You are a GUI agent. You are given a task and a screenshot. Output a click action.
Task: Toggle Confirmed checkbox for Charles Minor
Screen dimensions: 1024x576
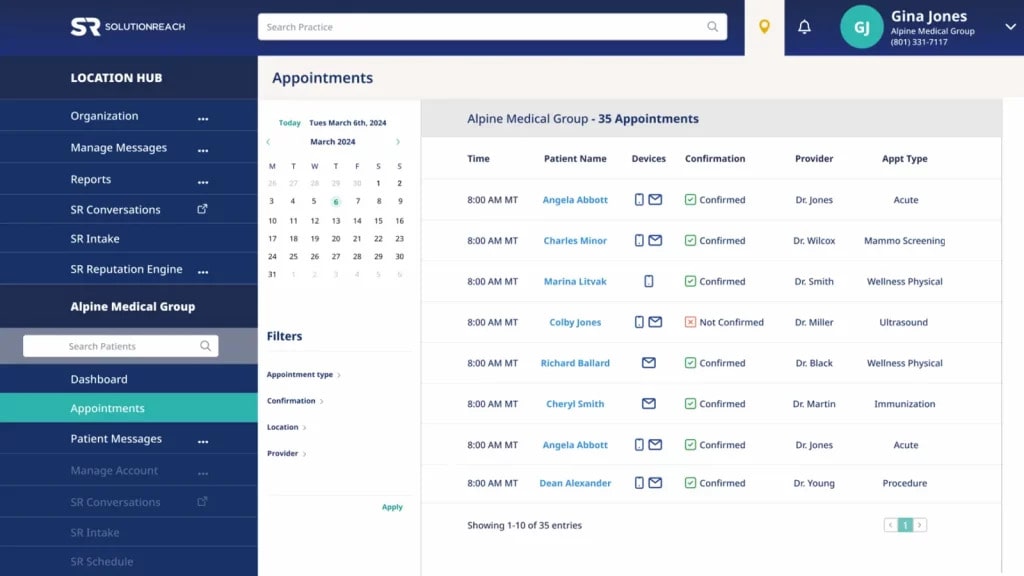[690, 241]
